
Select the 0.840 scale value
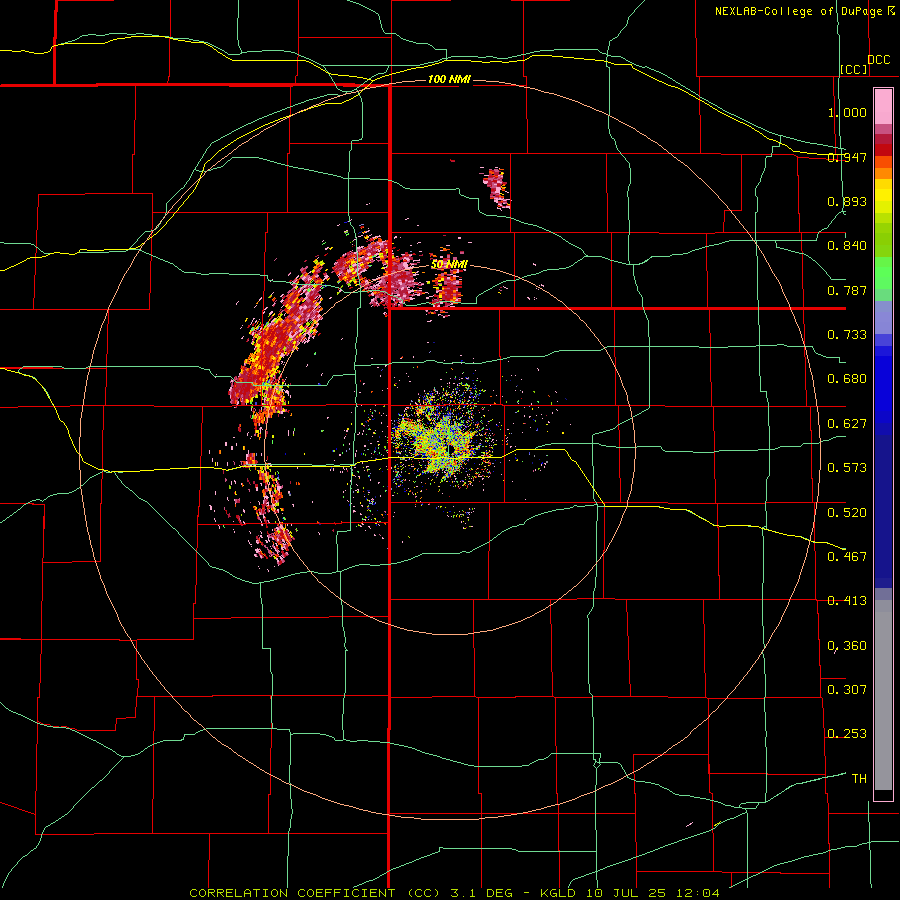pyautogui.click(x=847, y=246)
